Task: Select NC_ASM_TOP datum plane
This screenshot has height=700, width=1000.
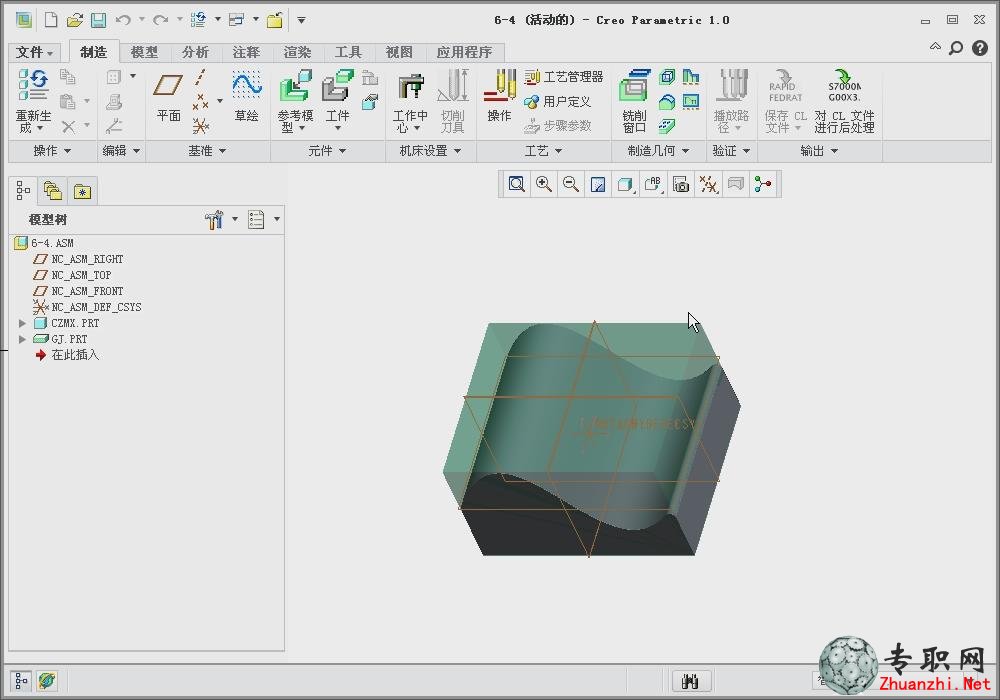Action: click(81, 275)
